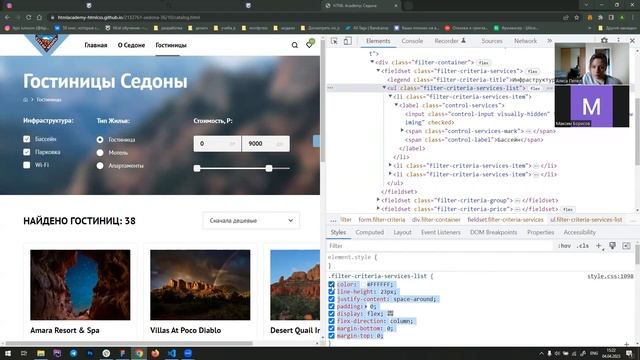The width and height of the screenshot is (640, 360).
Task: Open Telegram from the taskbar
Action: pyautogui.click(x=73, y=353)
